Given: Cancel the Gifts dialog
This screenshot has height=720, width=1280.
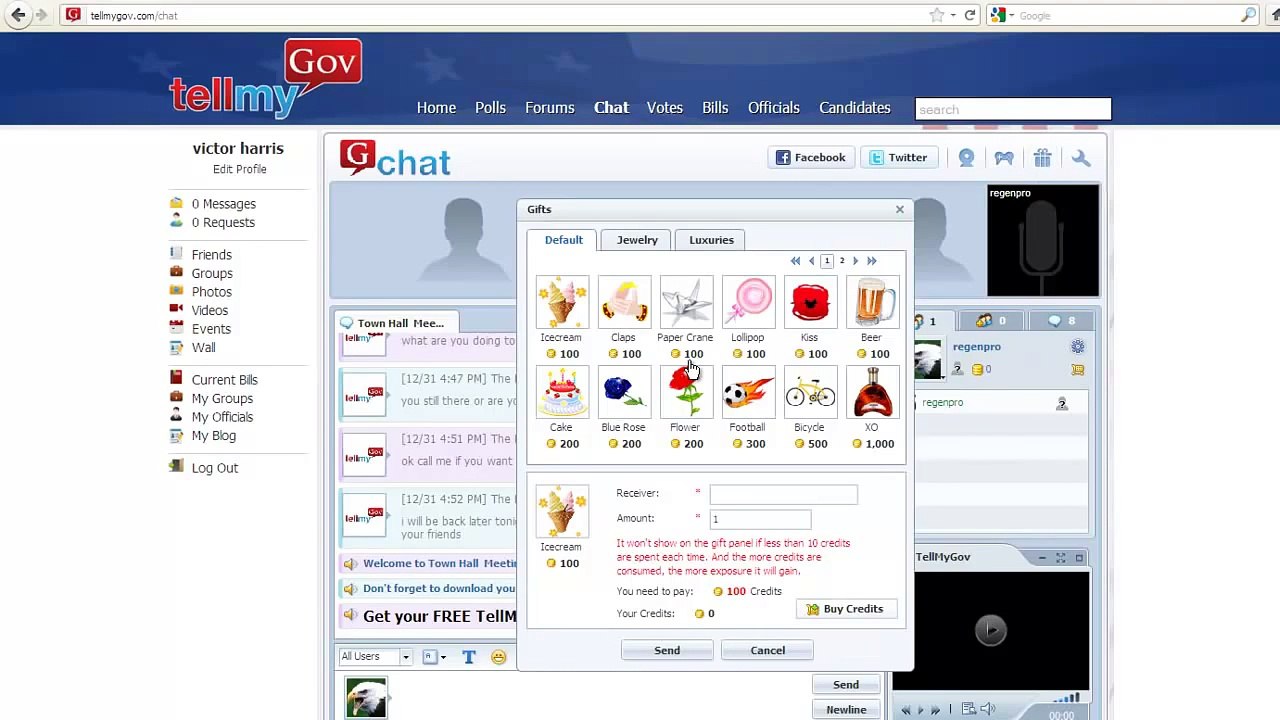Looking at the screenshot, I should point(768,651).
